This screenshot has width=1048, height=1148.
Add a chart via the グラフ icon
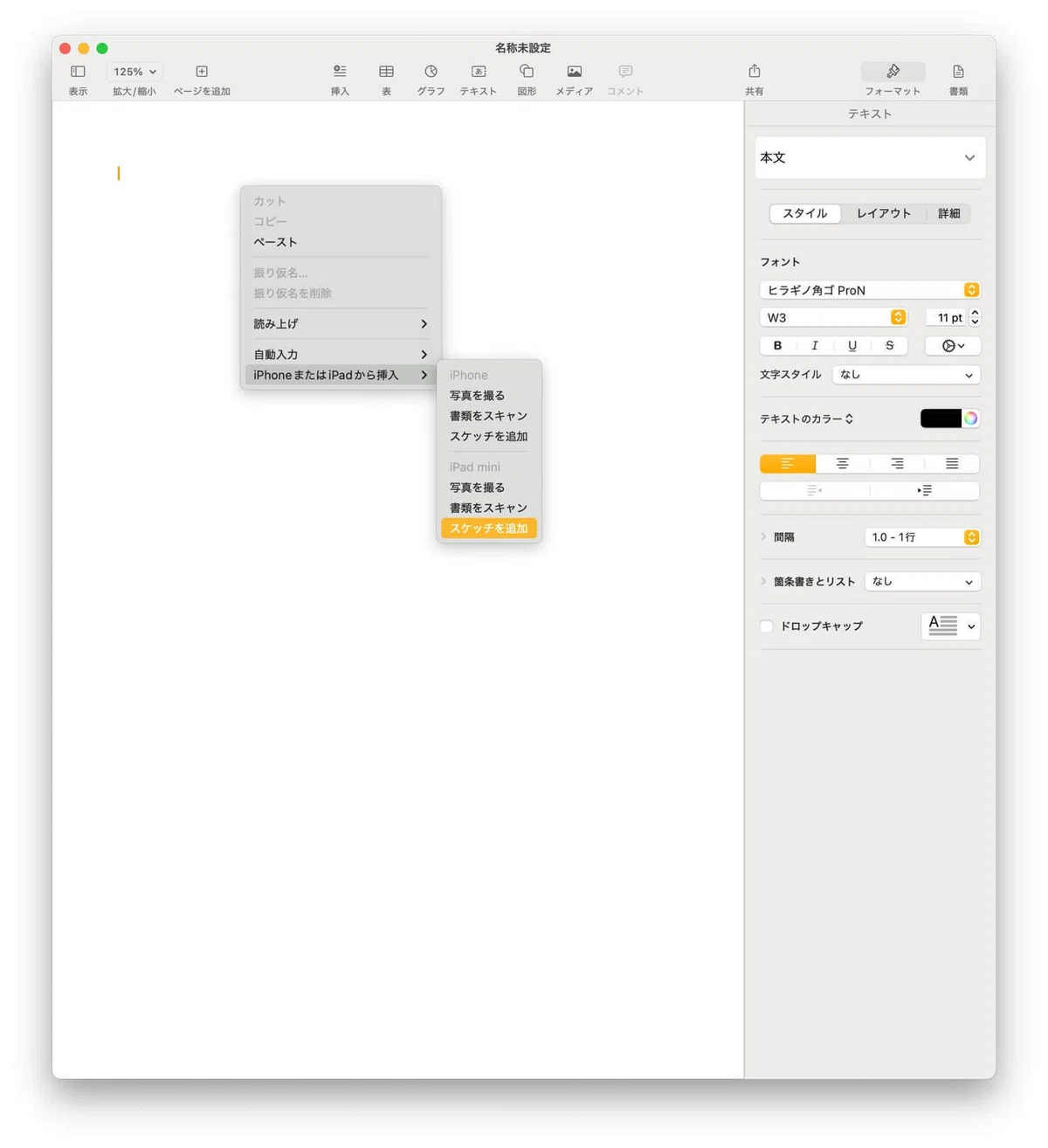(x=431, y=72)
